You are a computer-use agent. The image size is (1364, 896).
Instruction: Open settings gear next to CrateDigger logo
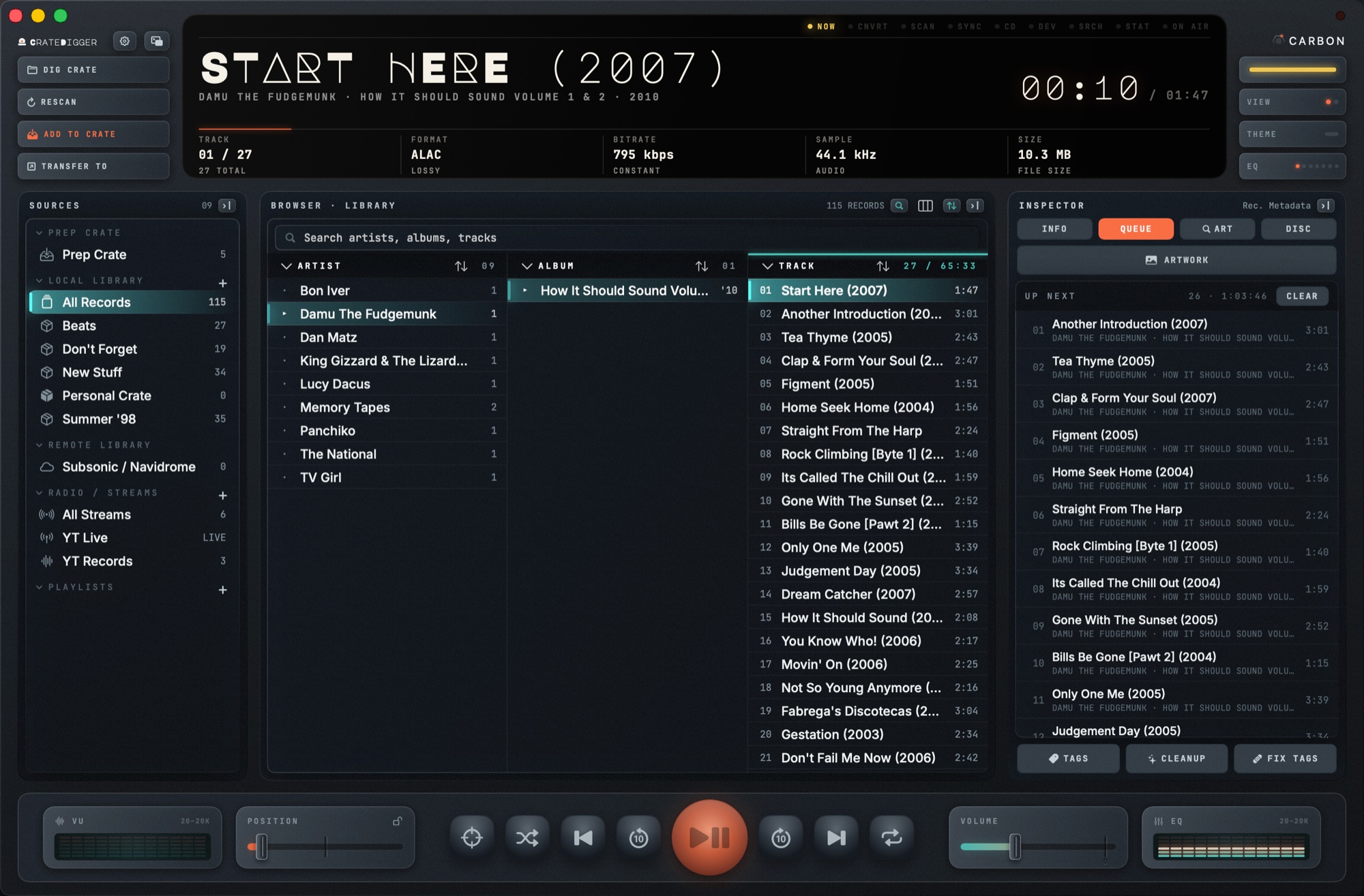125,42
